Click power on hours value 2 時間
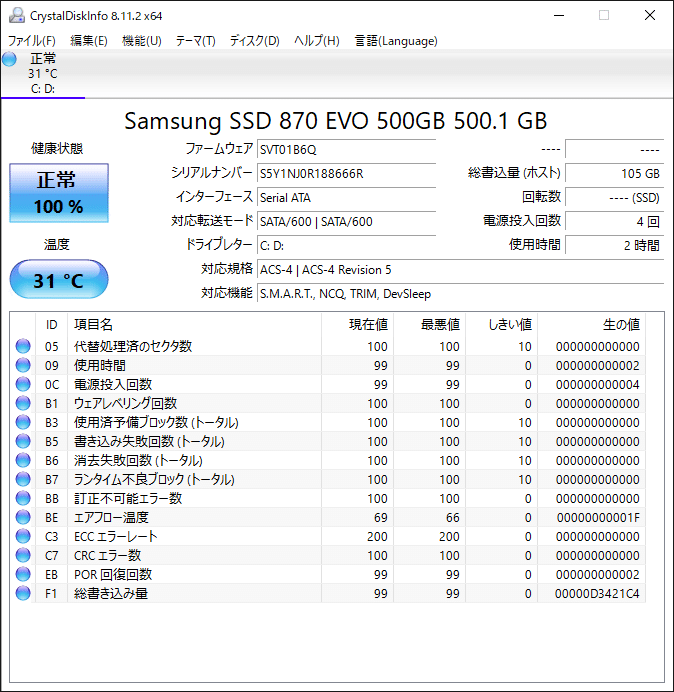 tap(614, 245)
